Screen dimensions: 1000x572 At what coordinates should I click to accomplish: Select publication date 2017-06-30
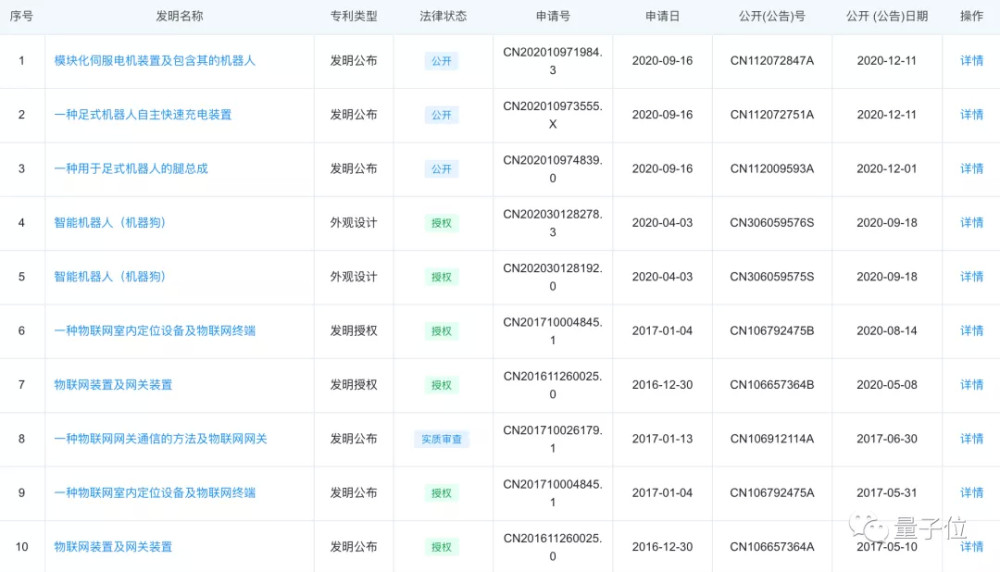(x=886, y=439)
